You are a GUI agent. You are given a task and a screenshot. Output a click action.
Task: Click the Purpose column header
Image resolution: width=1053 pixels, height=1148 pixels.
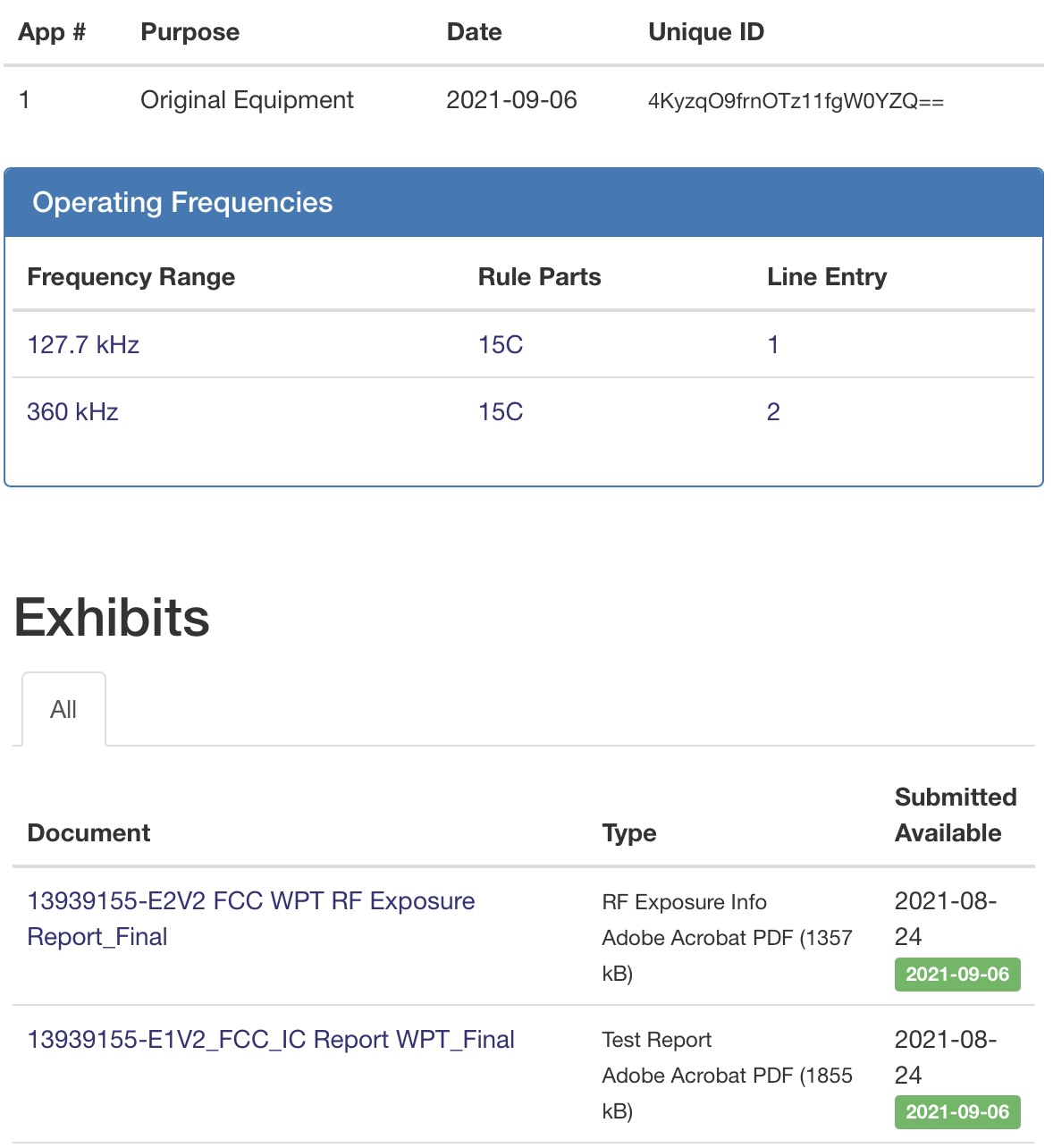(x=190, y=32)
